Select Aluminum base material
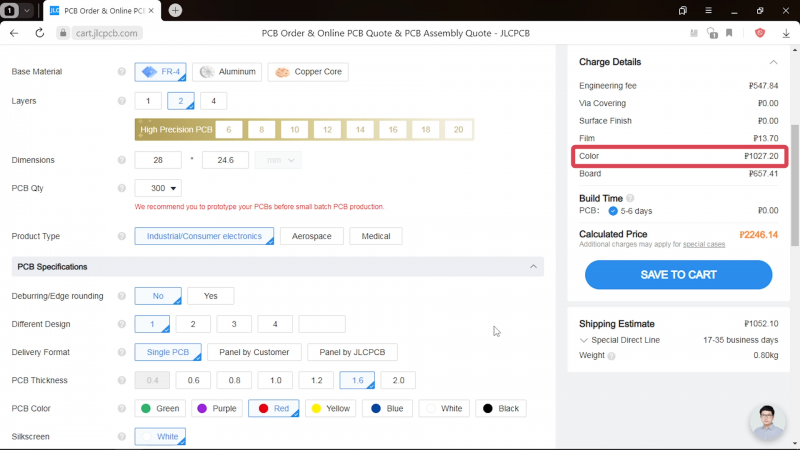 point(228,72)
